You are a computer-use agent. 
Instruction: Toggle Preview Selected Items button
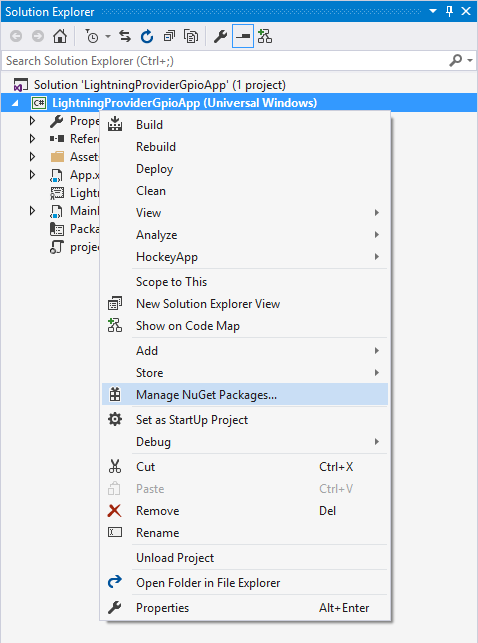click(243, 36)
